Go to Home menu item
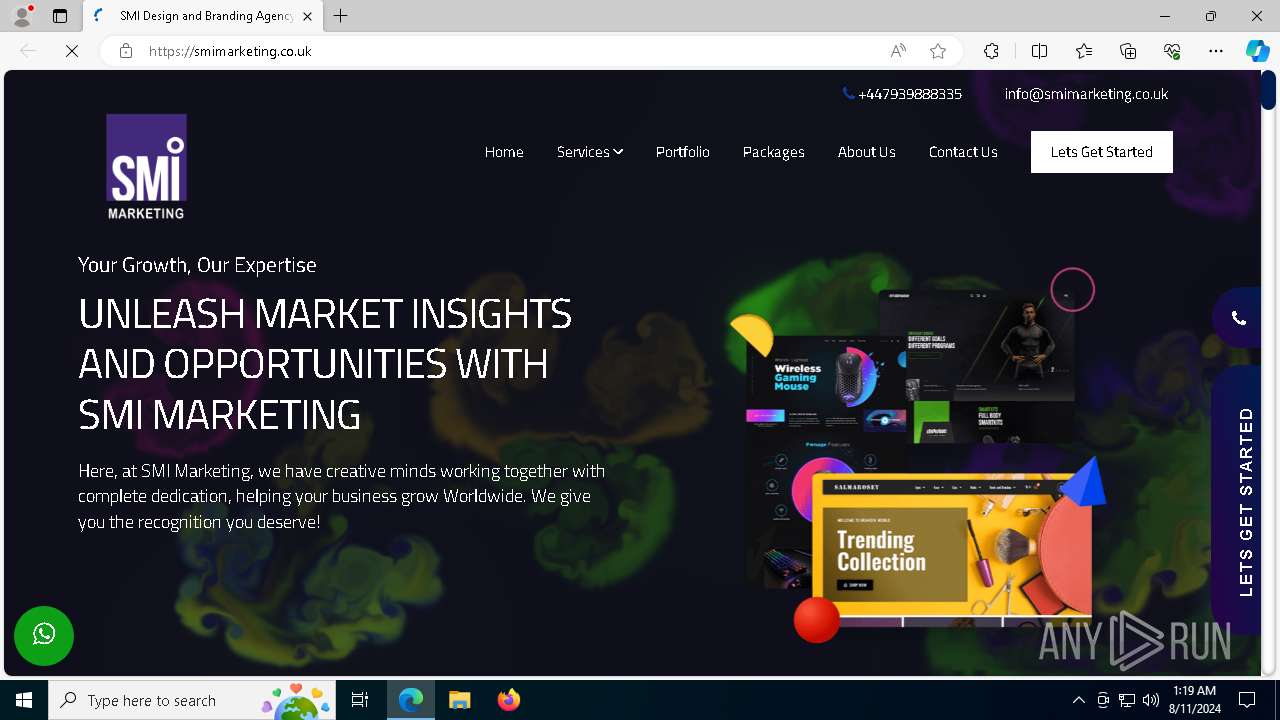Screen dimensions: 1280x720 pos(504,152)
